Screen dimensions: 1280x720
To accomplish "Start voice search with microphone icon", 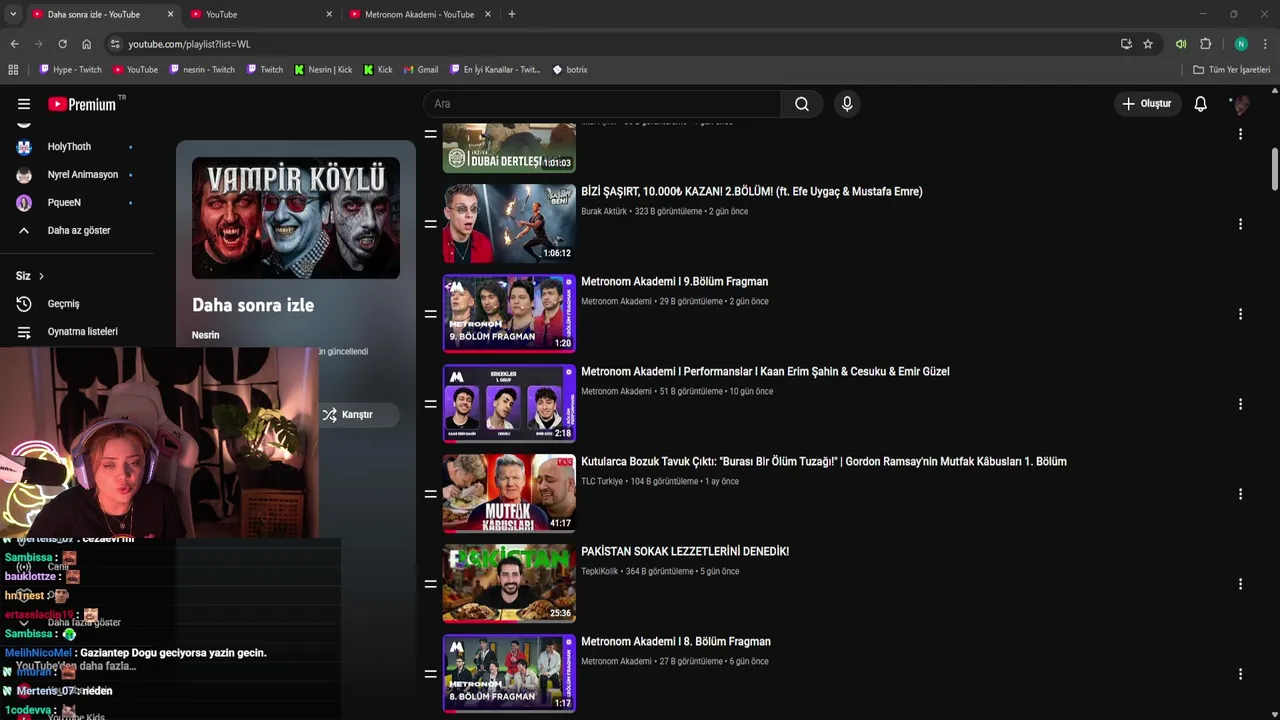I will [x=847, y=104].
